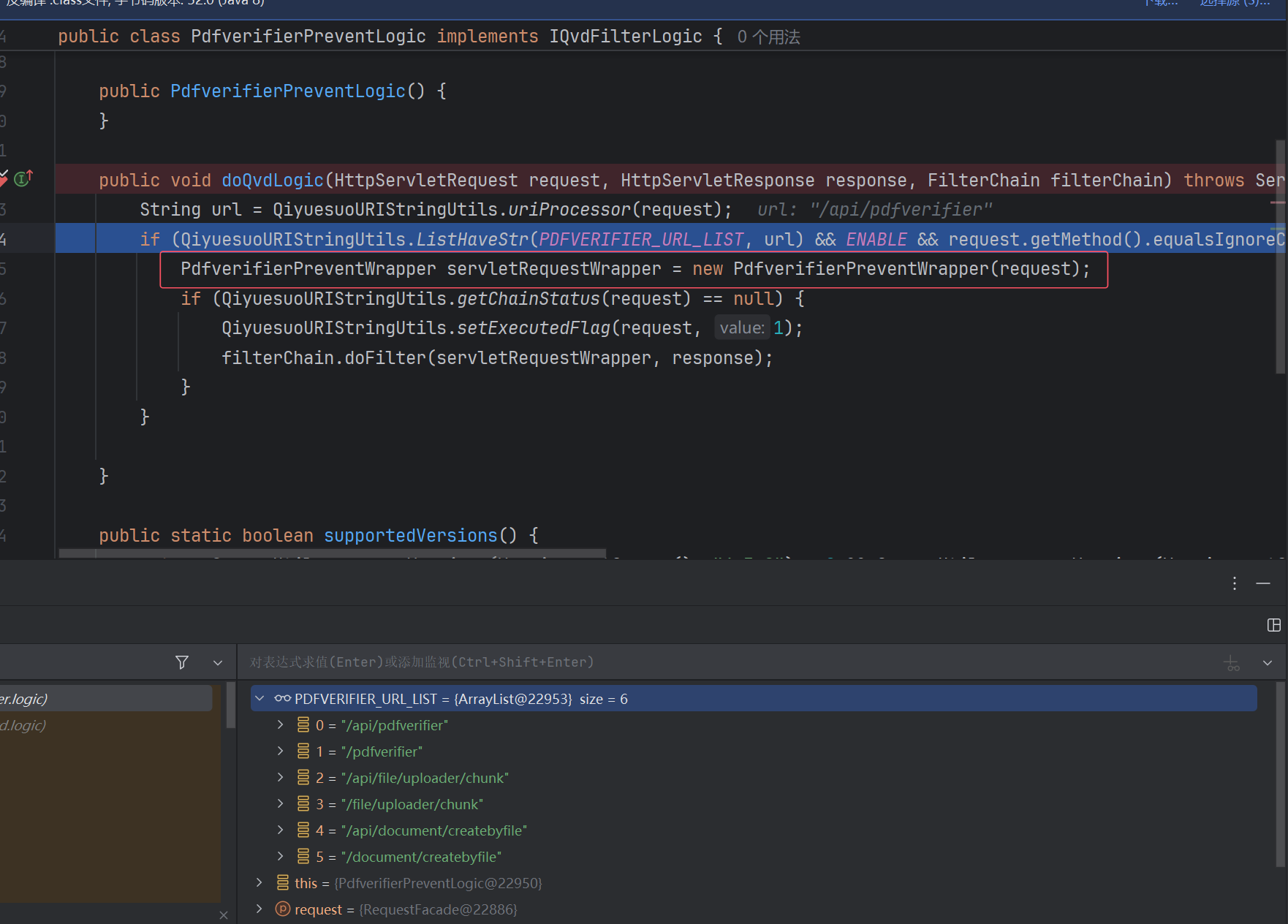Collapse the PDFVERIFIER_URL_LIST watch node

(x=260, y=699)
